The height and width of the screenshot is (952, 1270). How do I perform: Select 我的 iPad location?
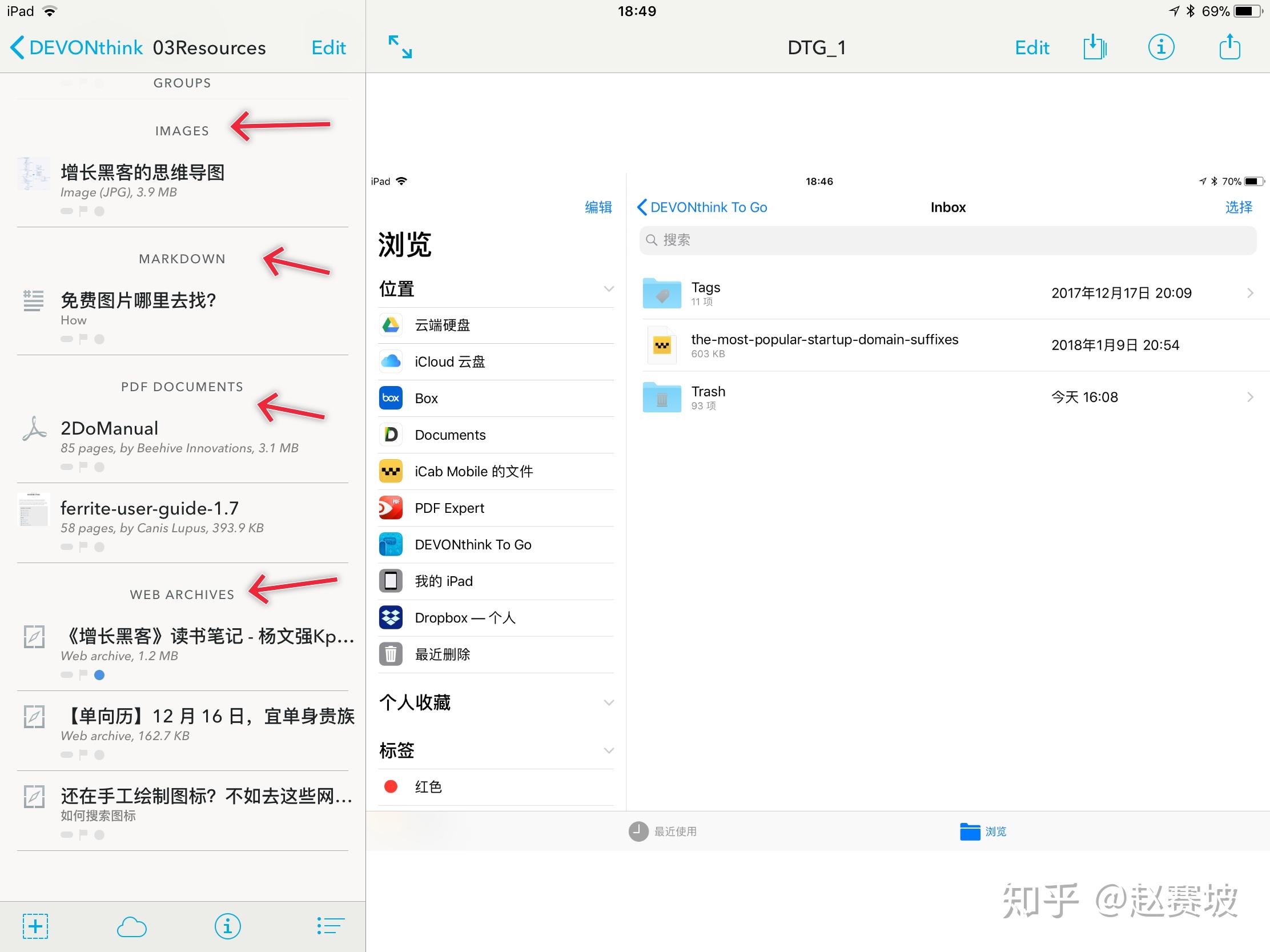496,581
